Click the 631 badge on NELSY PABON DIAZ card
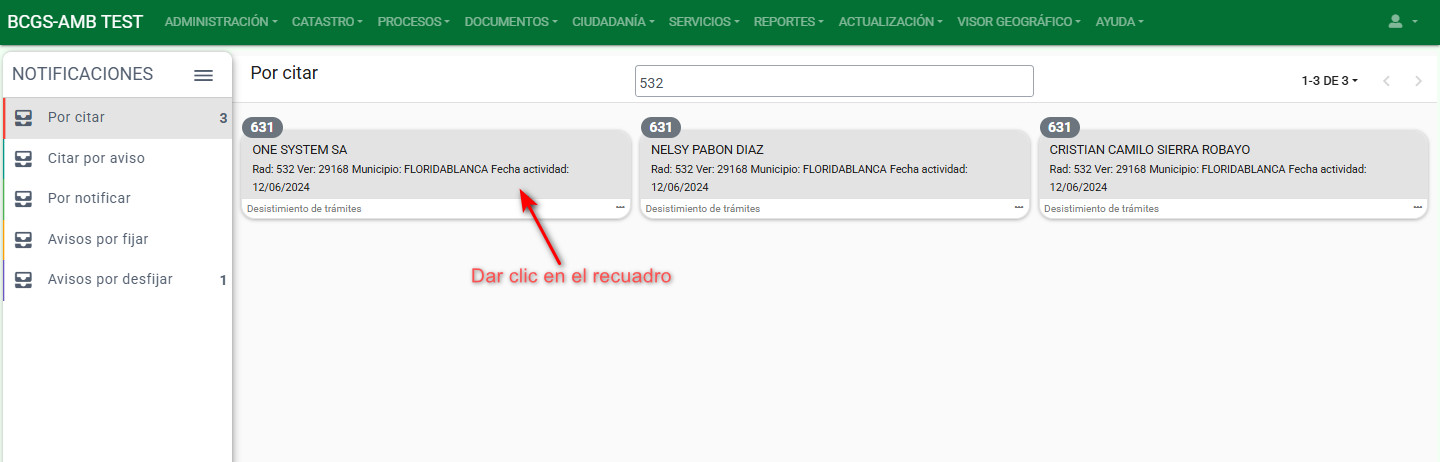Image resolution: width=1440 pixels, height=462 pixels. pos(661,127)
